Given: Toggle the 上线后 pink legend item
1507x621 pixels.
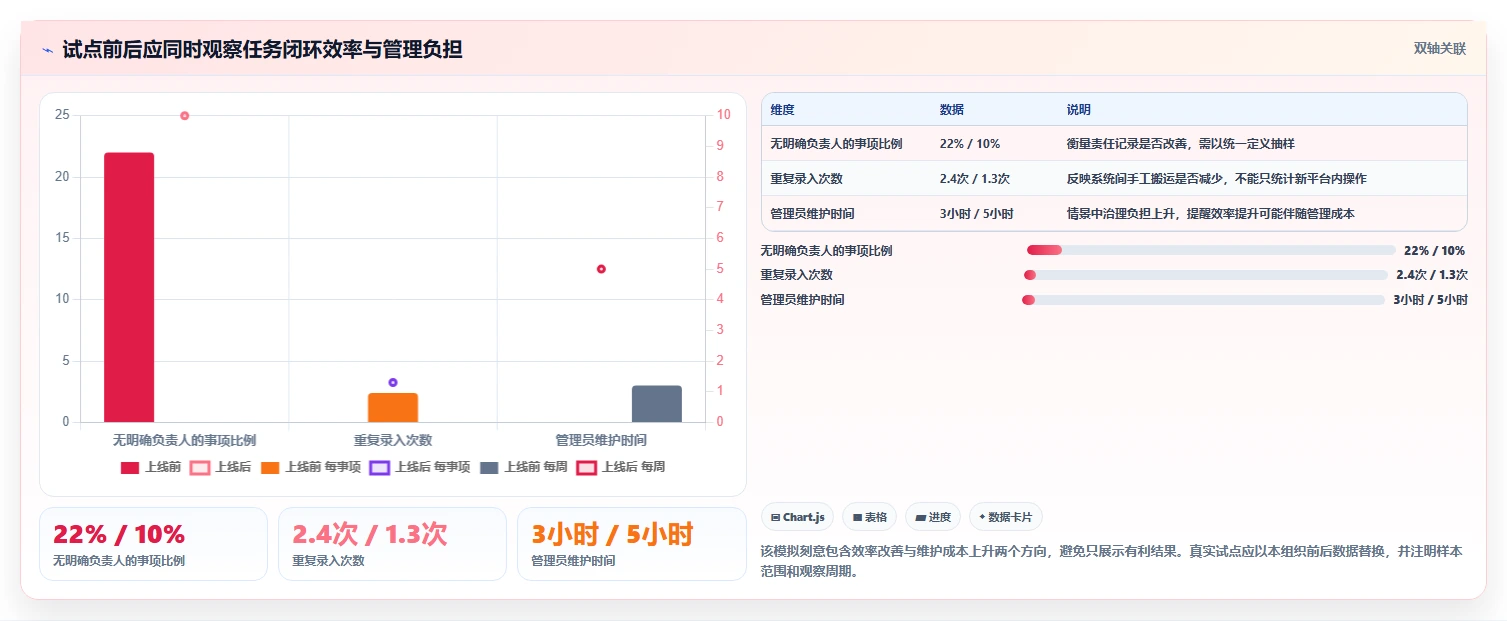Looking at the screenshot, I should 221,467.
